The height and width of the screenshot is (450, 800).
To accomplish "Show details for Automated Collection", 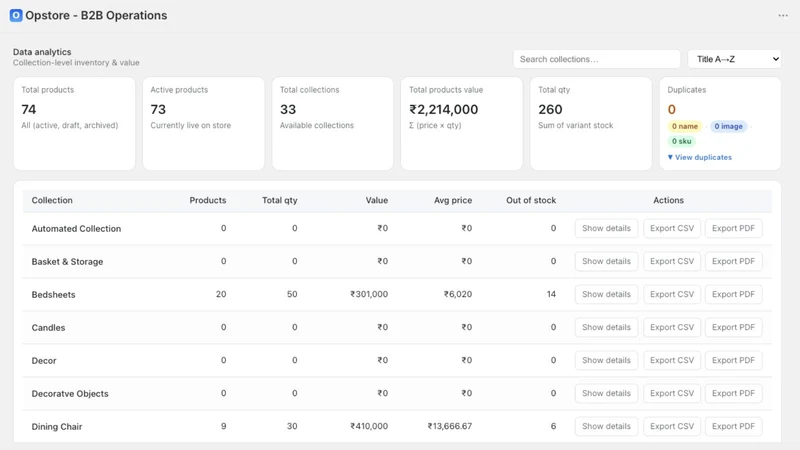I will point(606,228).
